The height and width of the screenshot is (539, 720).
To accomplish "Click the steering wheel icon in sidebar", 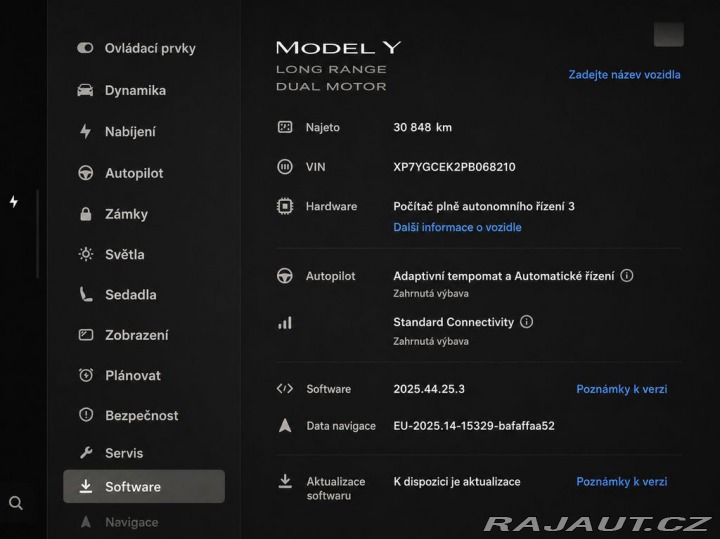I will pyautogui.click(x=85, y=173).
